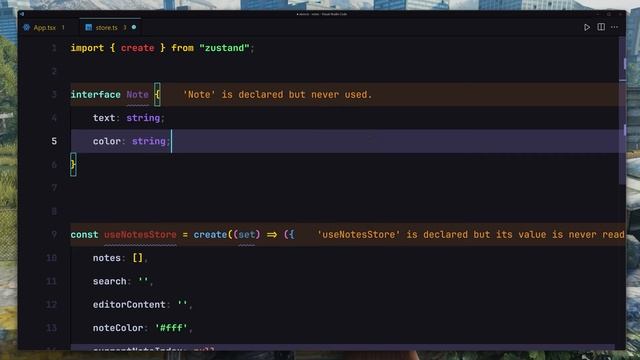This screenshot has width=640, height=360.
Task: Click the "useNotesStore" variable name
Action: pyautogui.click(x=140, y=235)
